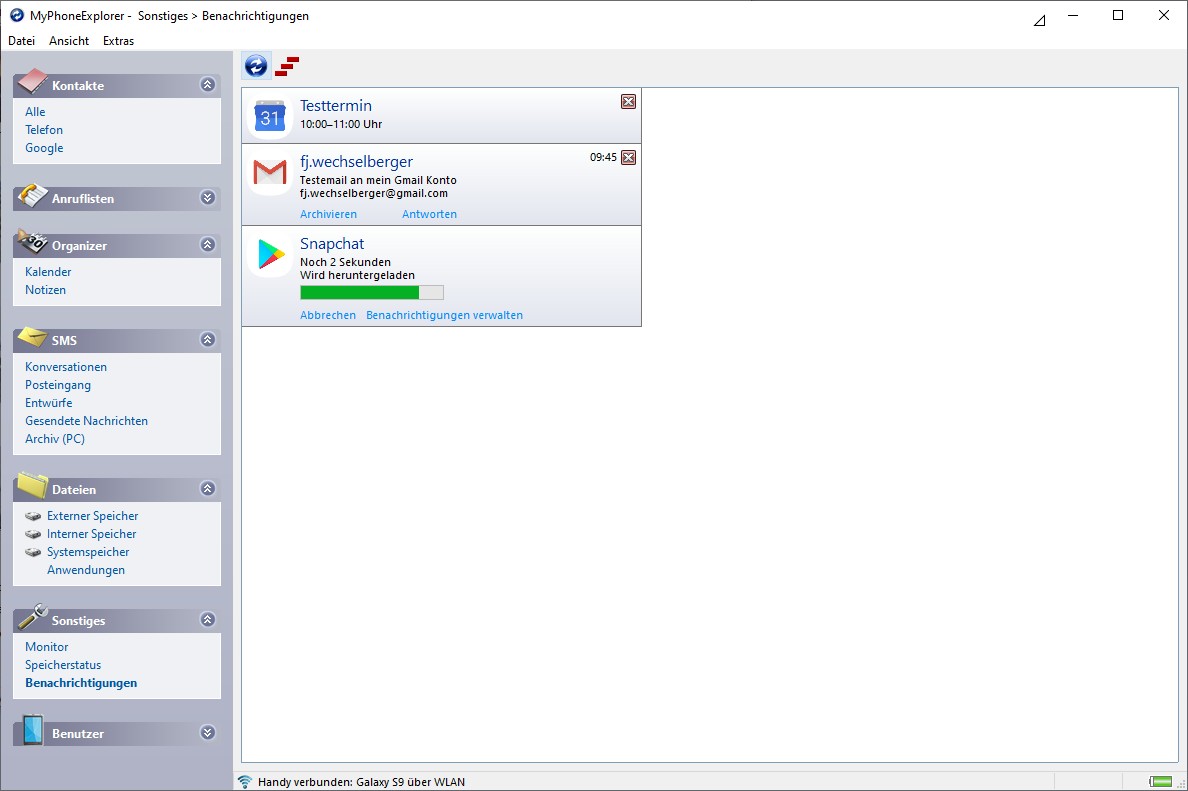
Task: Open Anwendungen list
Action: (86, 571)
